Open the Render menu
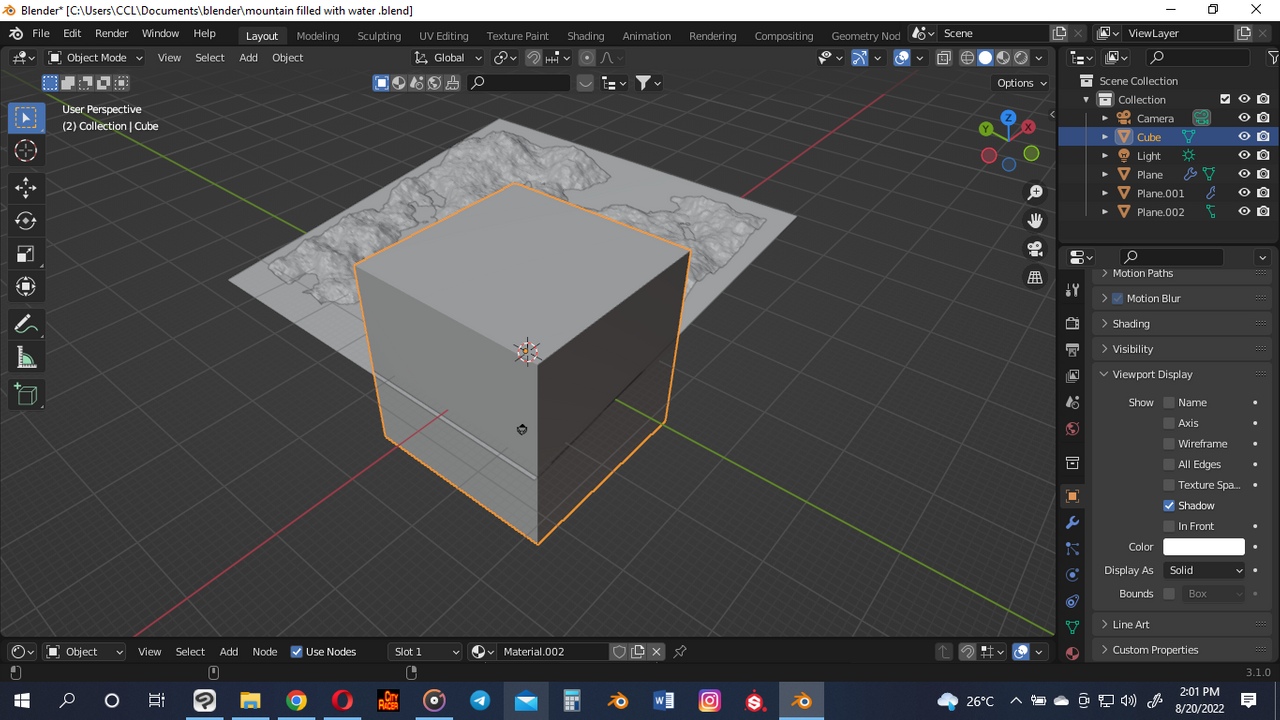 tap(112, 33)
